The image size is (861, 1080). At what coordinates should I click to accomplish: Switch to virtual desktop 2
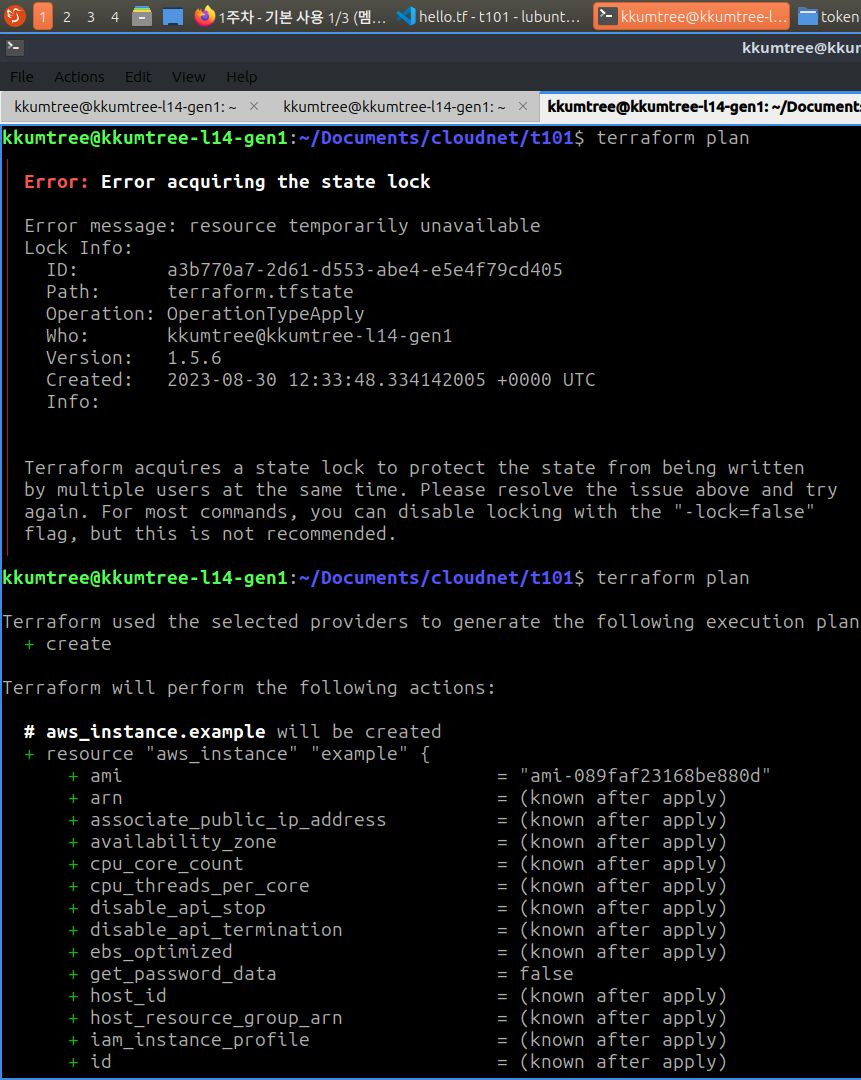(x=67, y=16)
